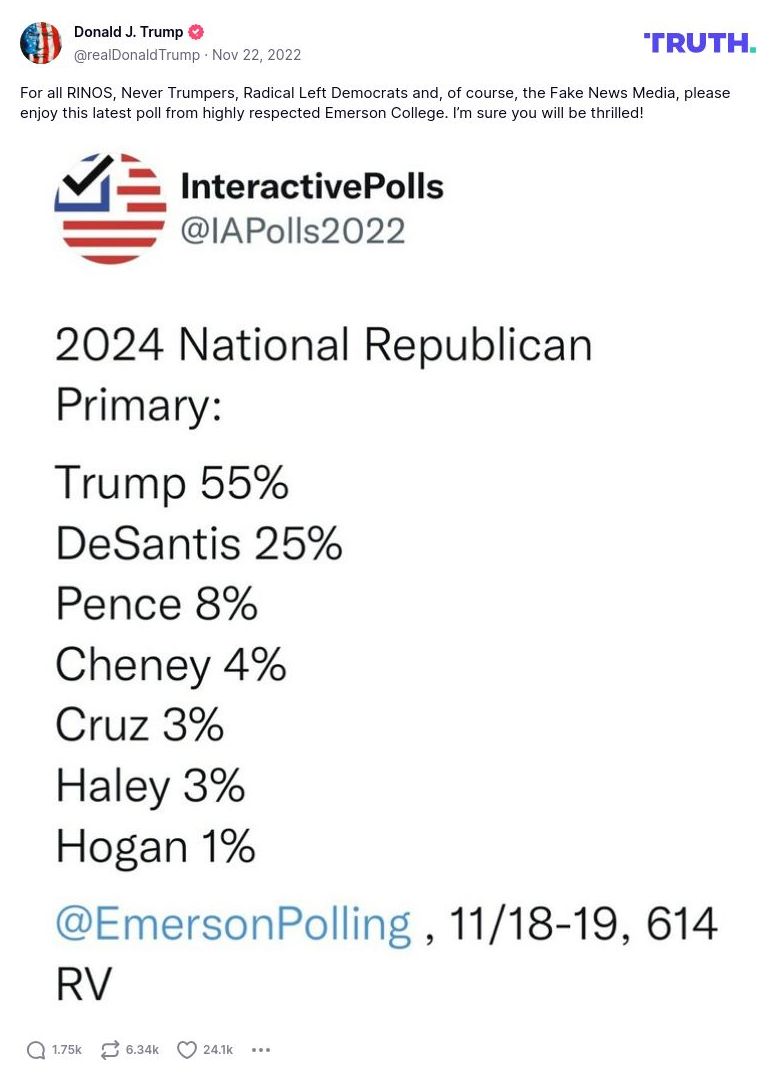The image size is (777, 1080).
Task: Click the 1.75k reply count
Action: pos(67,1049)
